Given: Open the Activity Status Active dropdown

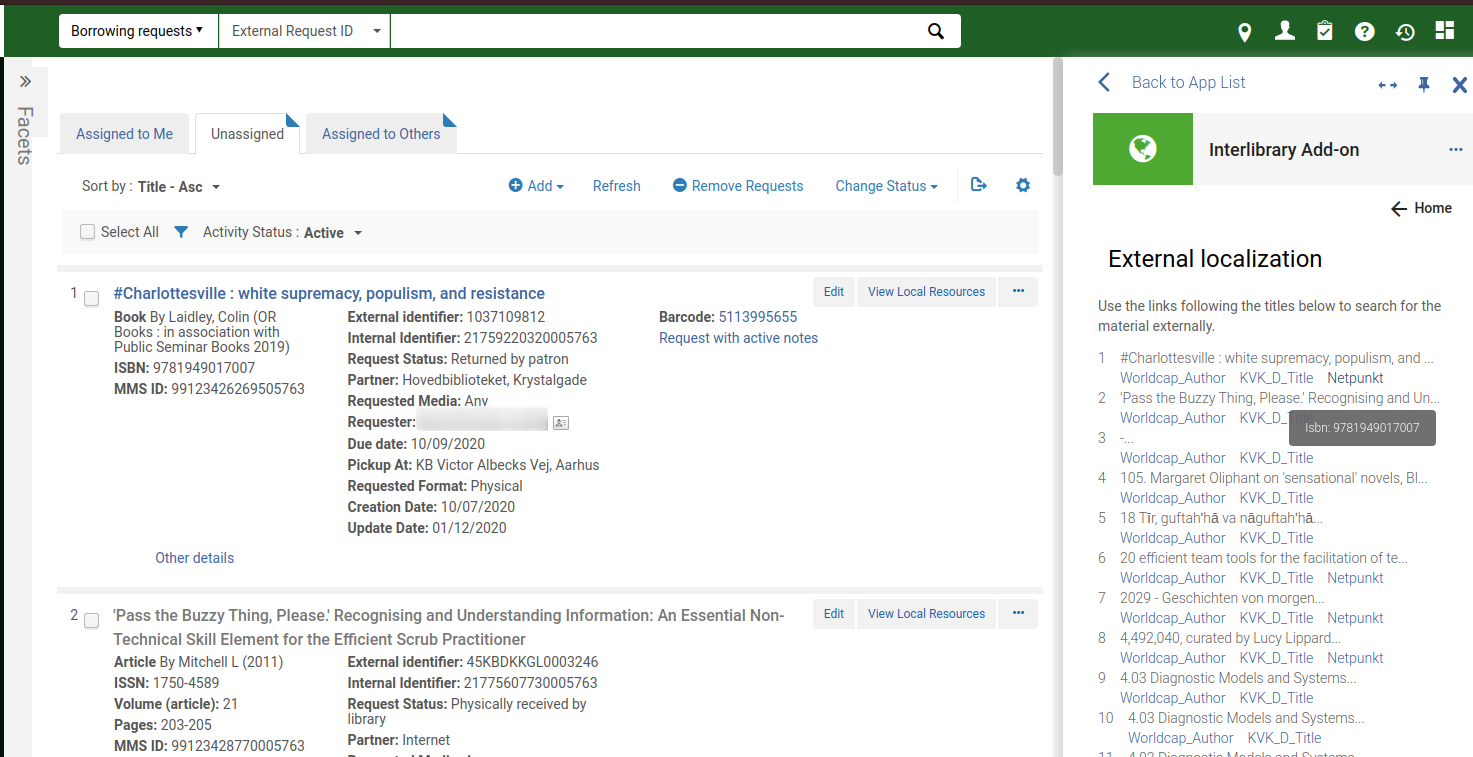Looking at the screenshot, I should [333, 232].
